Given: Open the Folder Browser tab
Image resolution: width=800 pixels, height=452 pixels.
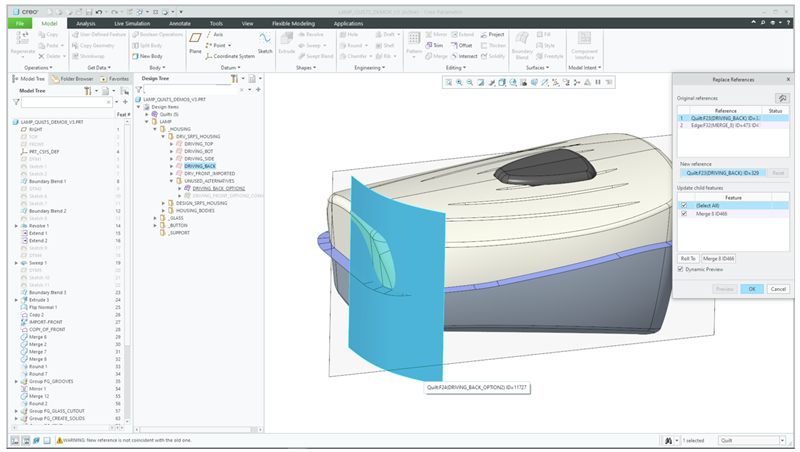Looking at the screenshot, I should pyautogui.click(x=75, y=78).
